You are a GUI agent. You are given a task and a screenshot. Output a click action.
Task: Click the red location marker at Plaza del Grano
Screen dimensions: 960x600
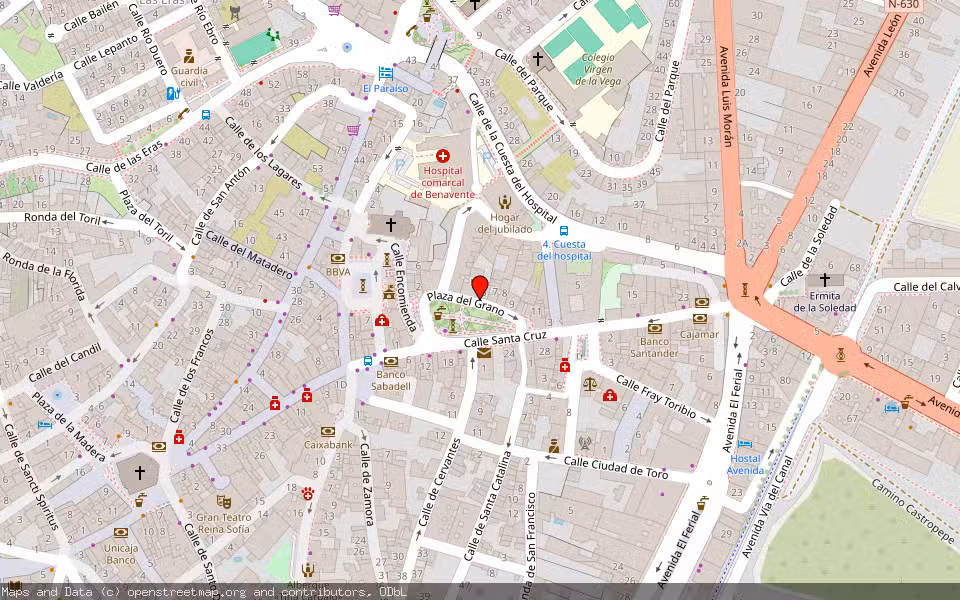482,286
